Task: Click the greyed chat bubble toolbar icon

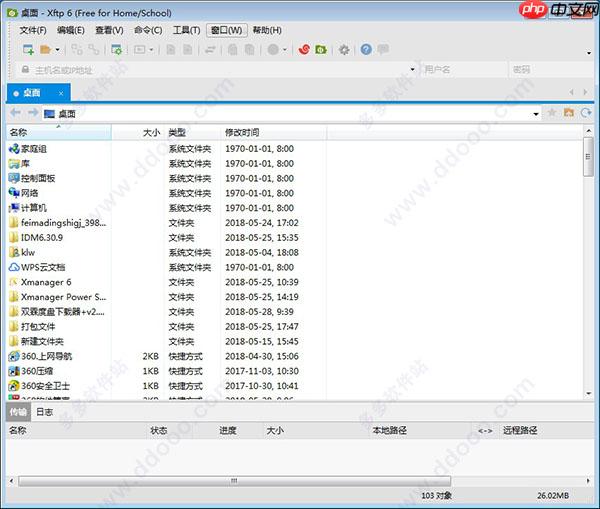Action: [383, 49]
